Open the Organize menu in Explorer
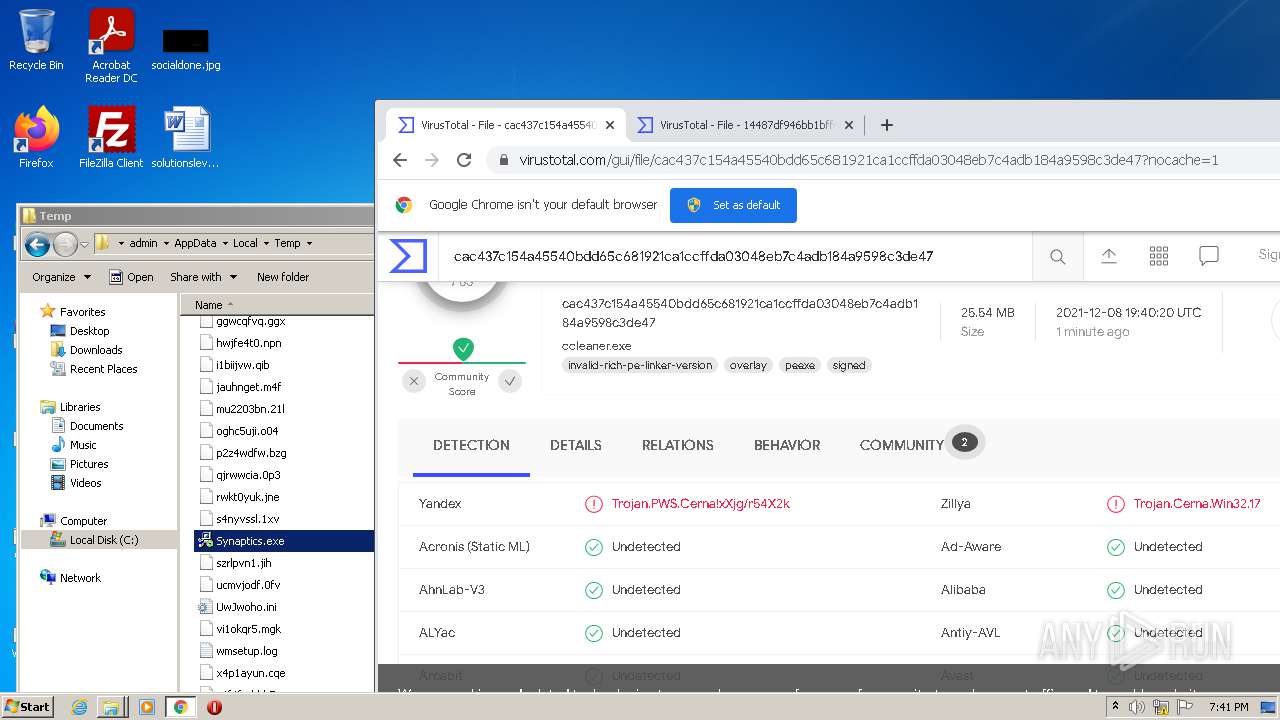The image size is (1280, 720). pyautogui.click(x=61, y=277)
